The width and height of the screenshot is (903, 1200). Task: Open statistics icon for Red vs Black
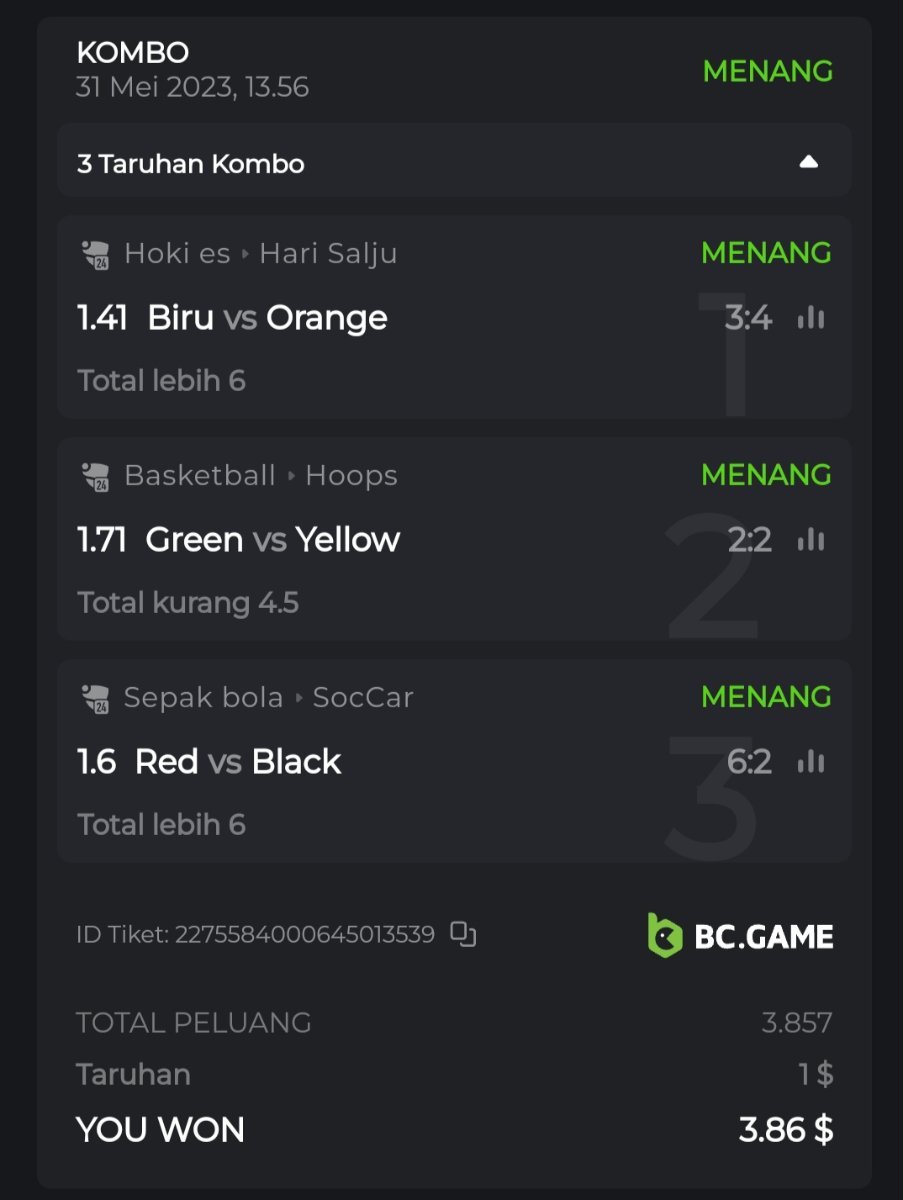(x=811, y=762)
